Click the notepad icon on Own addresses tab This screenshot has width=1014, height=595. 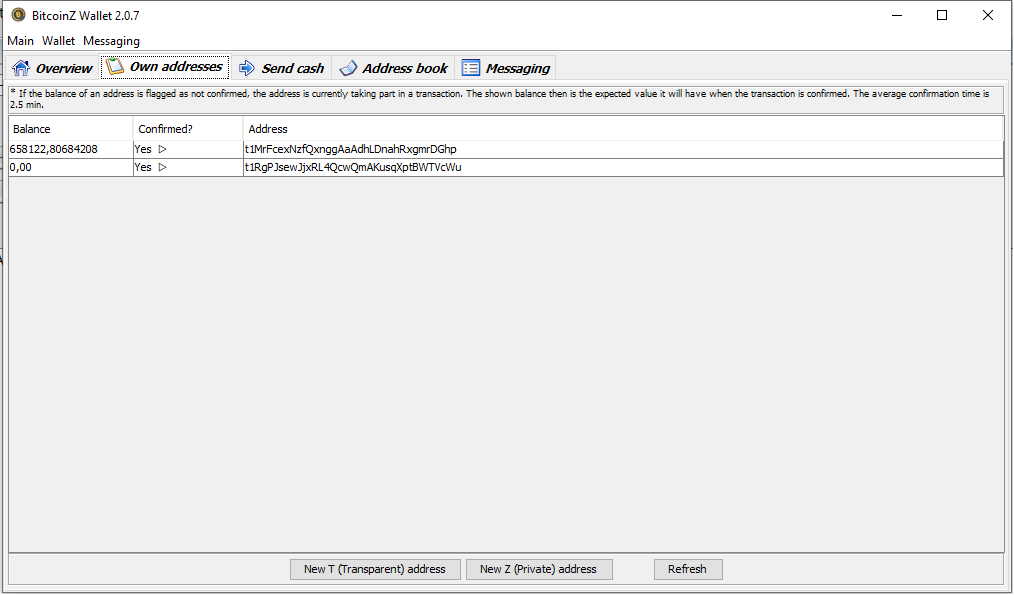coord(115,66)
